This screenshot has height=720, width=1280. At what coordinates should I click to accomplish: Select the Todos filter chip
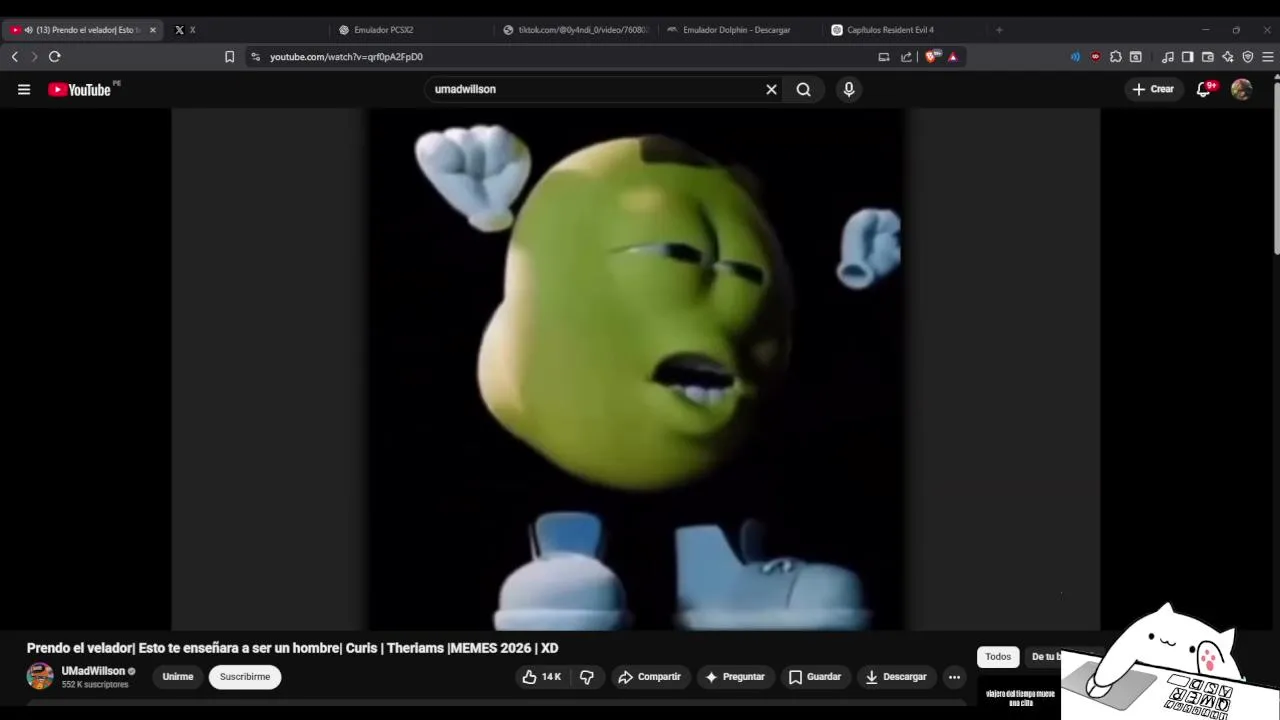998,657
